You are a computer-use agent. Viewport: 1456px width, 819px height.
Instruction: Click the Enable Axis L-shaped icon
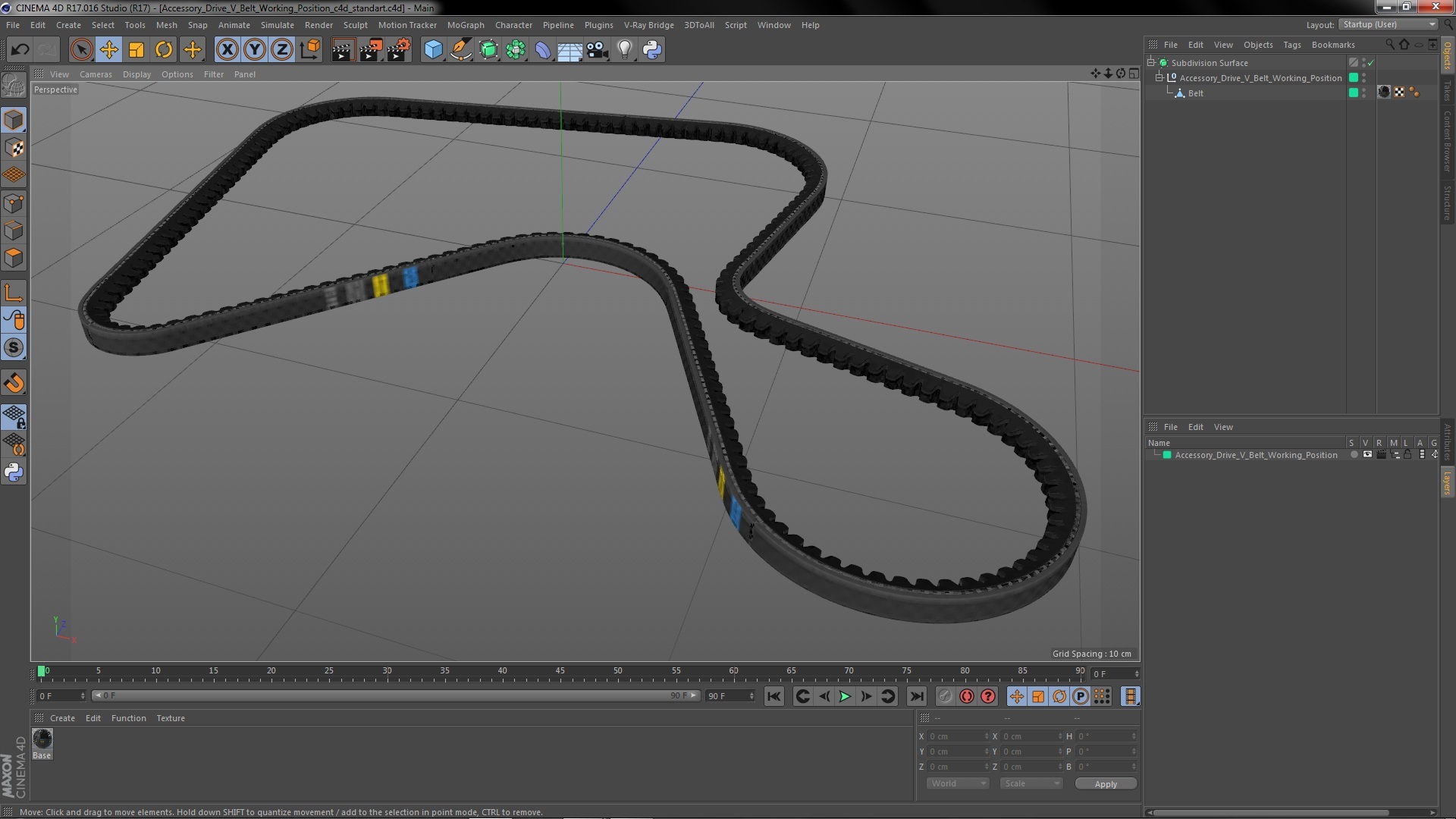coord(14,293)
